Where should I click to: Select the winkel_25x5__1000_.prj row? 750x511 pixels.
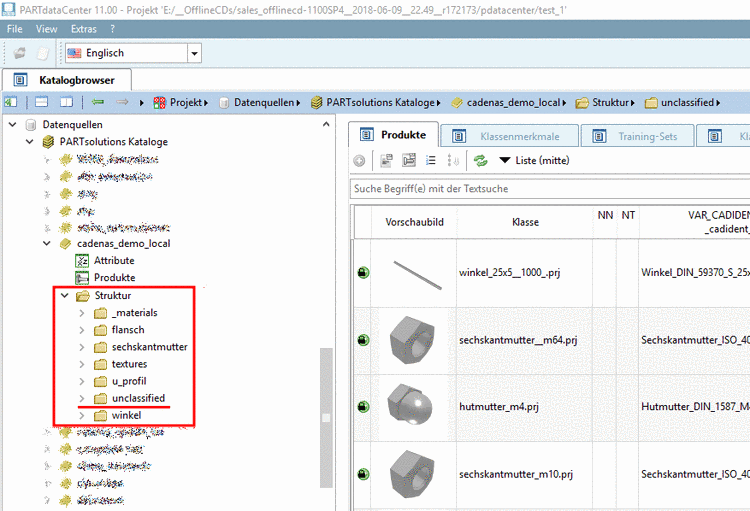tap(551, 273)
